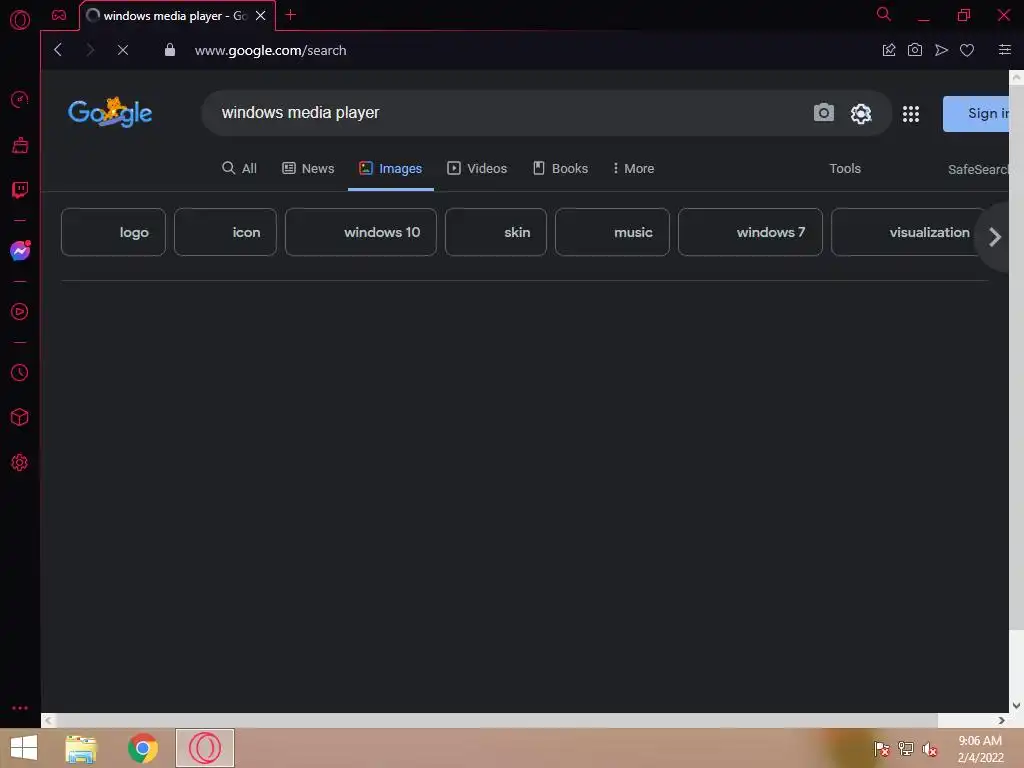Image resolution: width=1024 pixels, height=768 pixels.
Task: Launch Chrome from the taskbar
Action: tap(143, 748)
